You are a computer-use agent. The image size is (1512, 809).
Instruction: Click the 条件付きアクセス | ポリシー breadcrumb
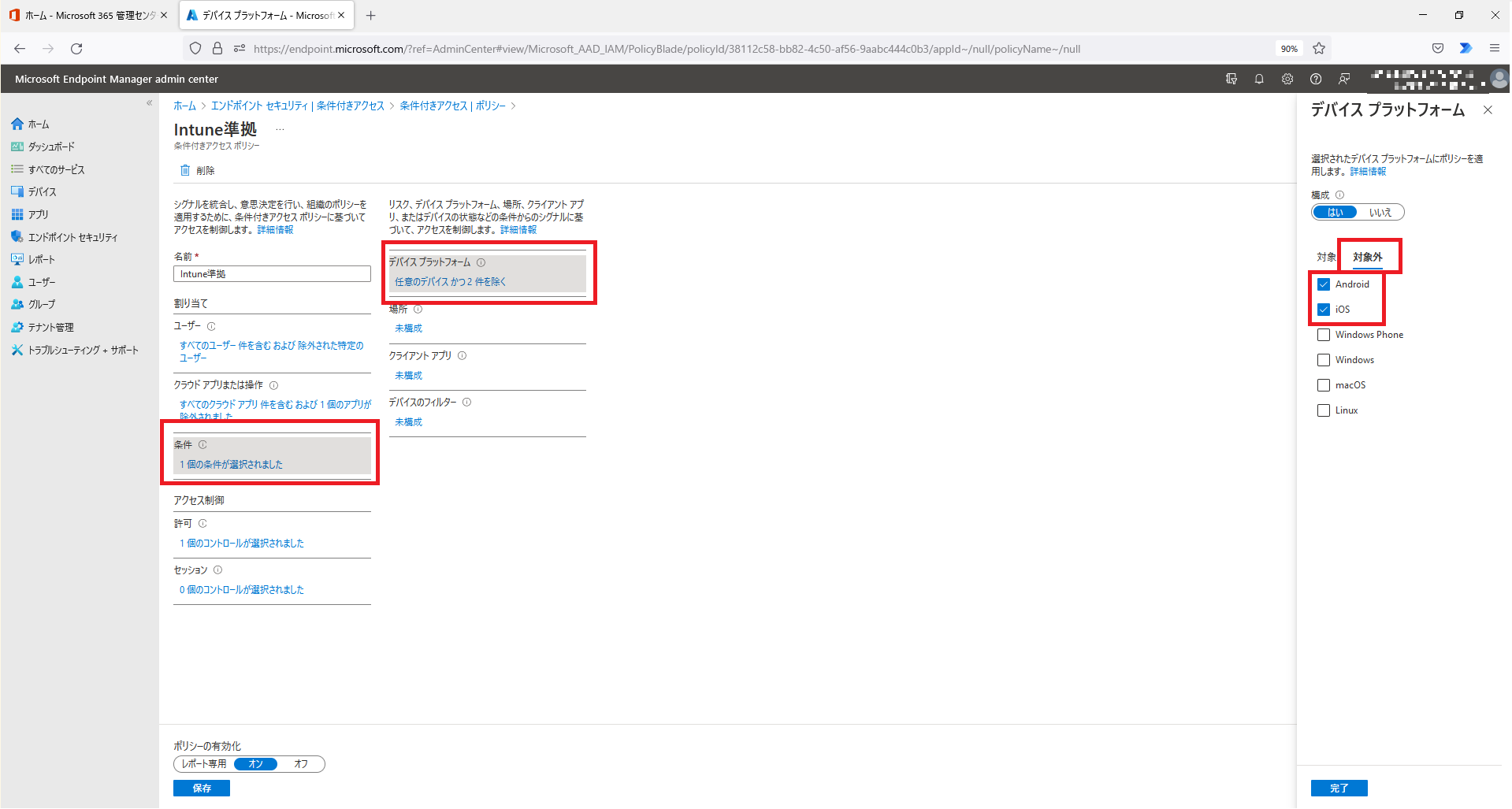pos(453,106)
